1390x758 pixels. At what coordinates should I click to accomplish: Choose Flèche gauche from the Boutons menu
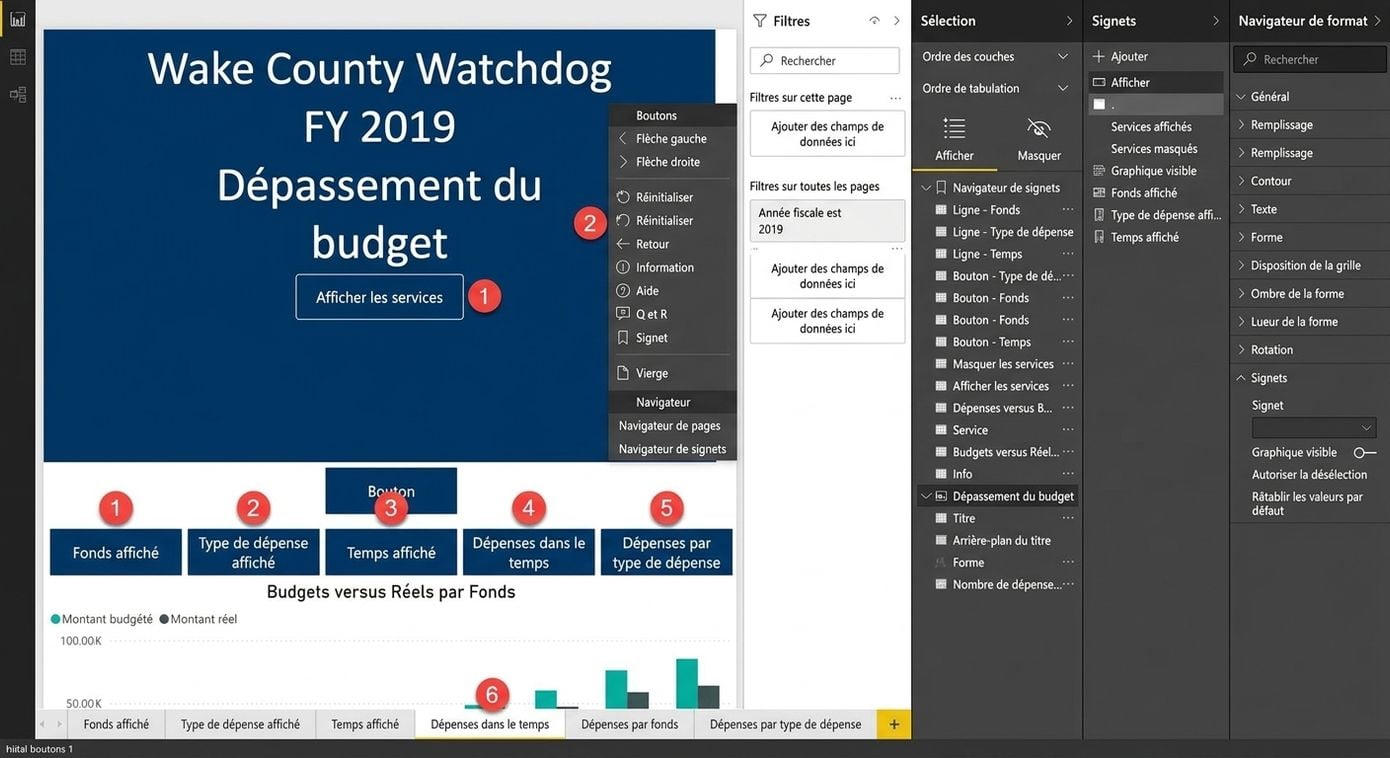click(672, 139)
